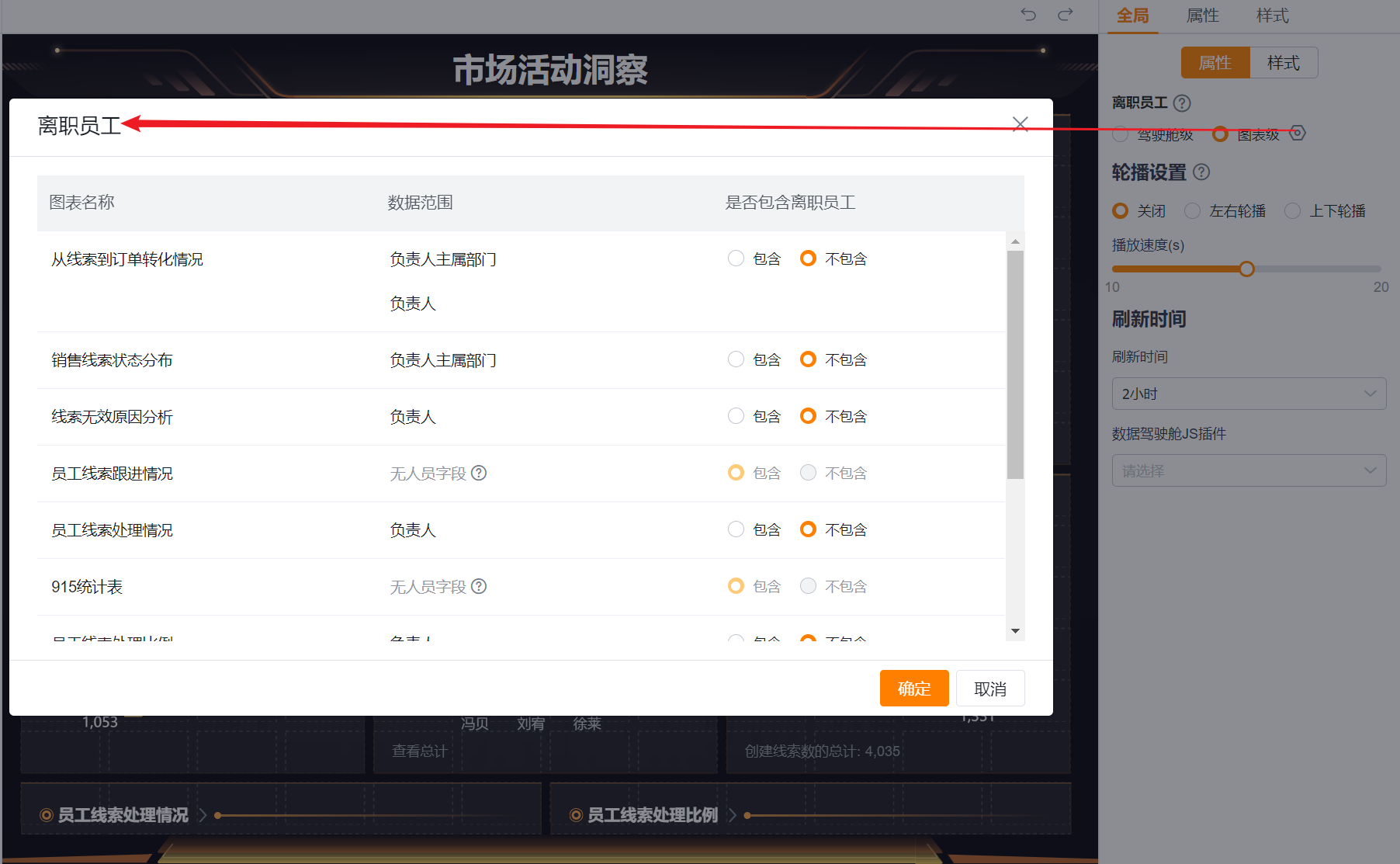Select 包含 for 线索无效原因分析

click(736, 416)
